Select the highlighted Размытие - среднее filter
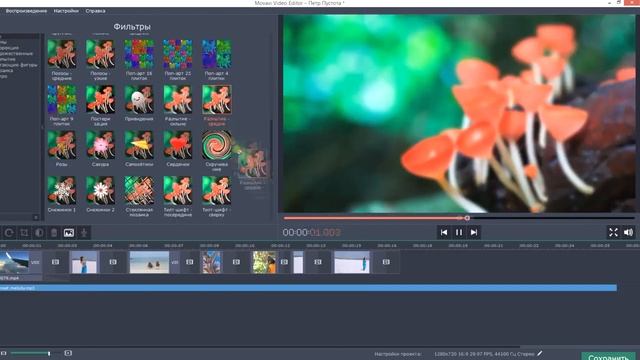This screenshot has height=360, width=640. [x=217, y=100]
